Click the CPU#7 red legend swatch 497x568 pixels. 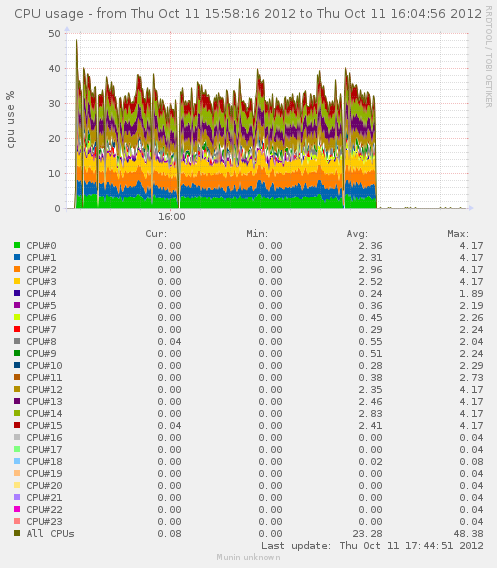17,329
